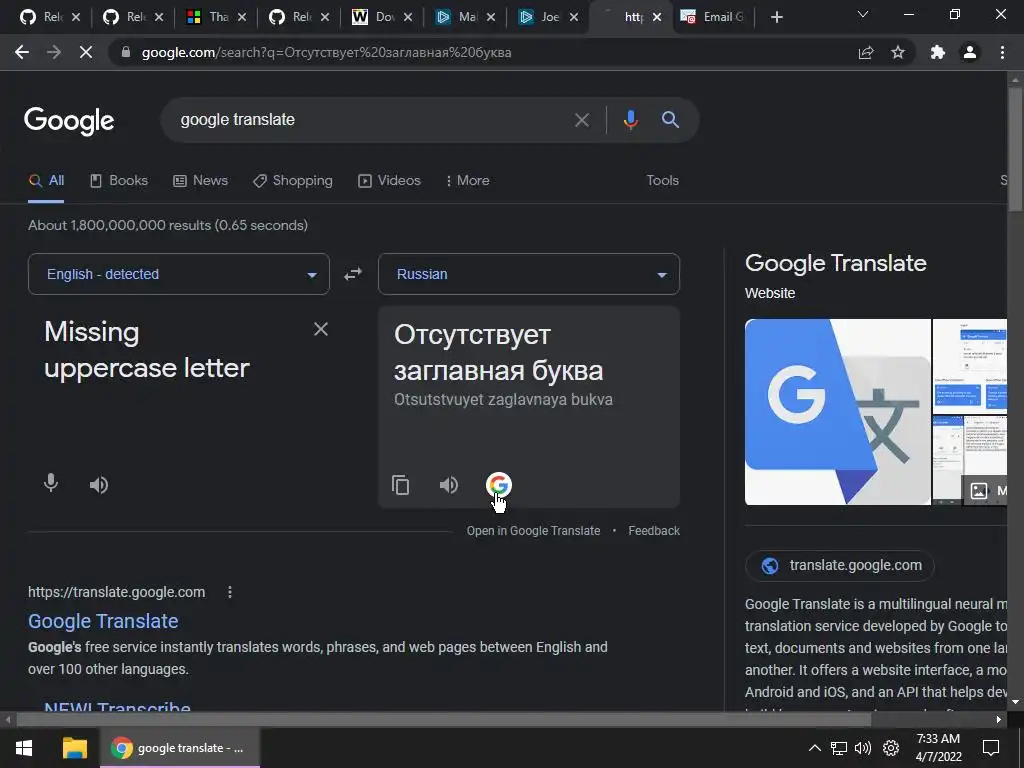Open the Chrome three-dot menu
1024x768 pixels.
1002,52
